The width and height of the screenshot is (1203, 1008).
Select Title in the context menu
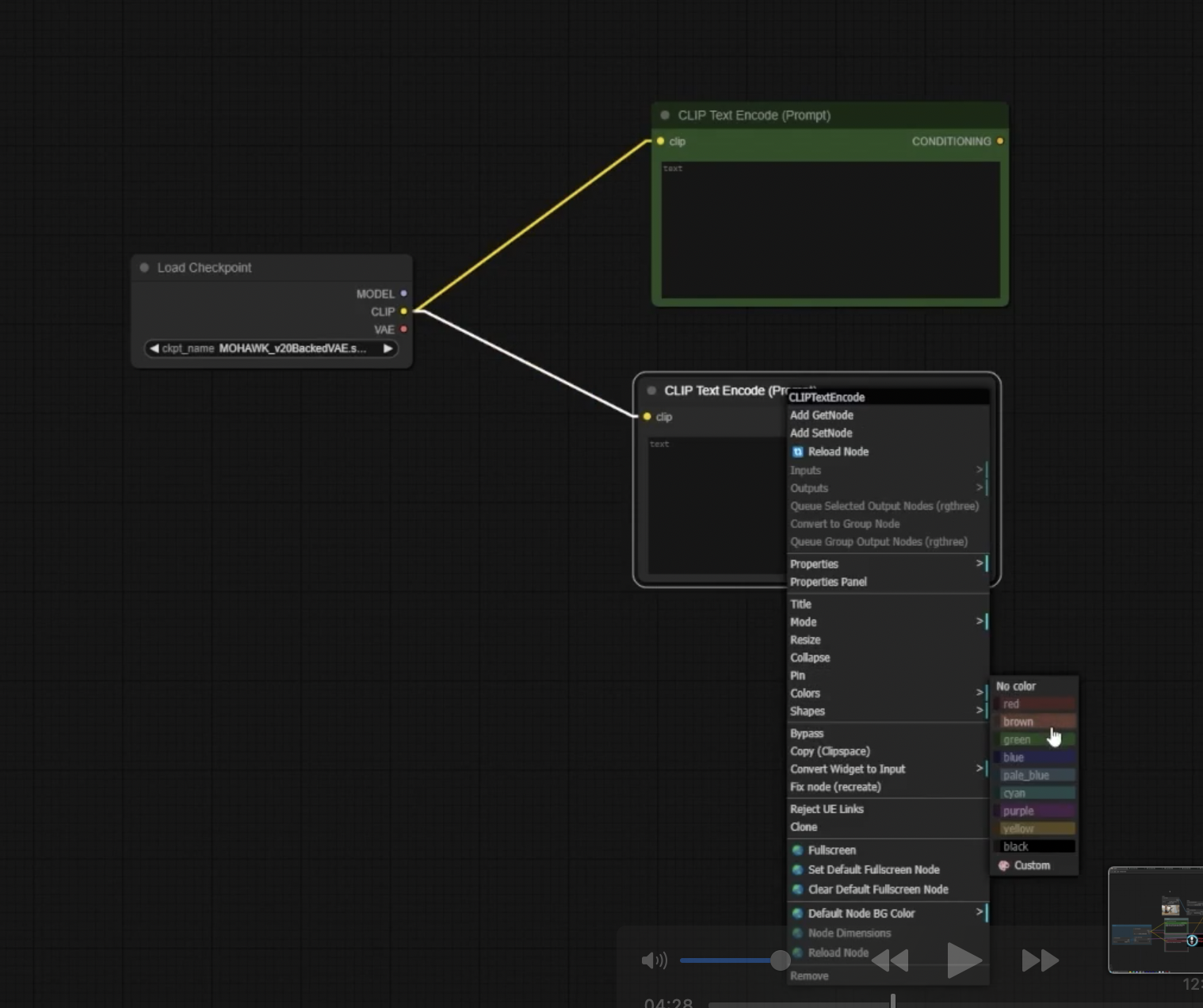pos(888,604)
